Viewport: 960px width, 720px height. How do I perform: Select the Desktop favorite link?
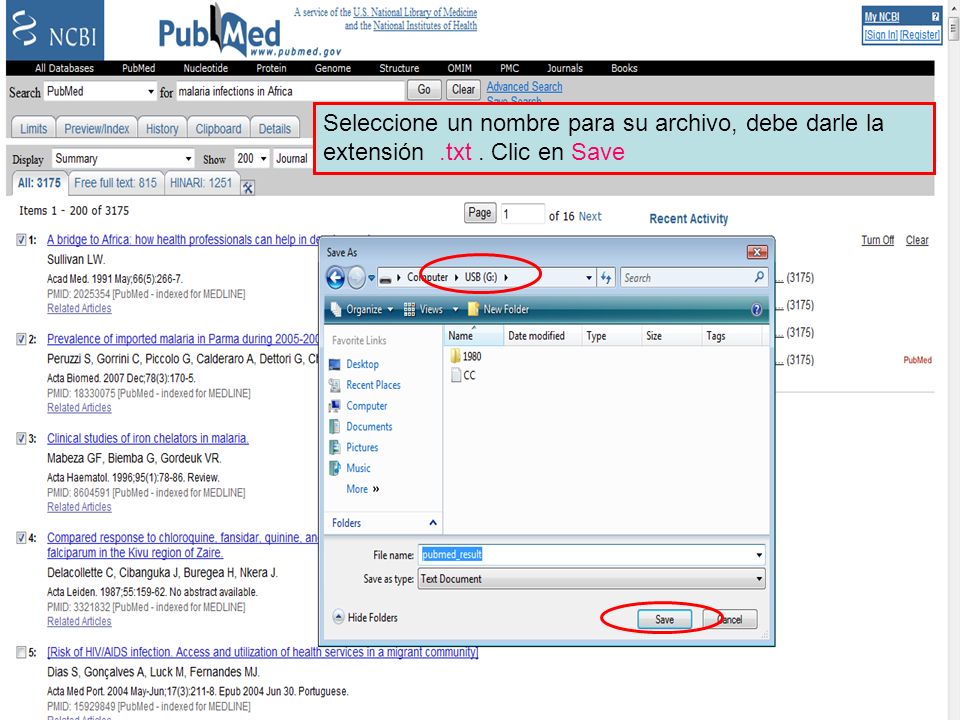point(362,364)
